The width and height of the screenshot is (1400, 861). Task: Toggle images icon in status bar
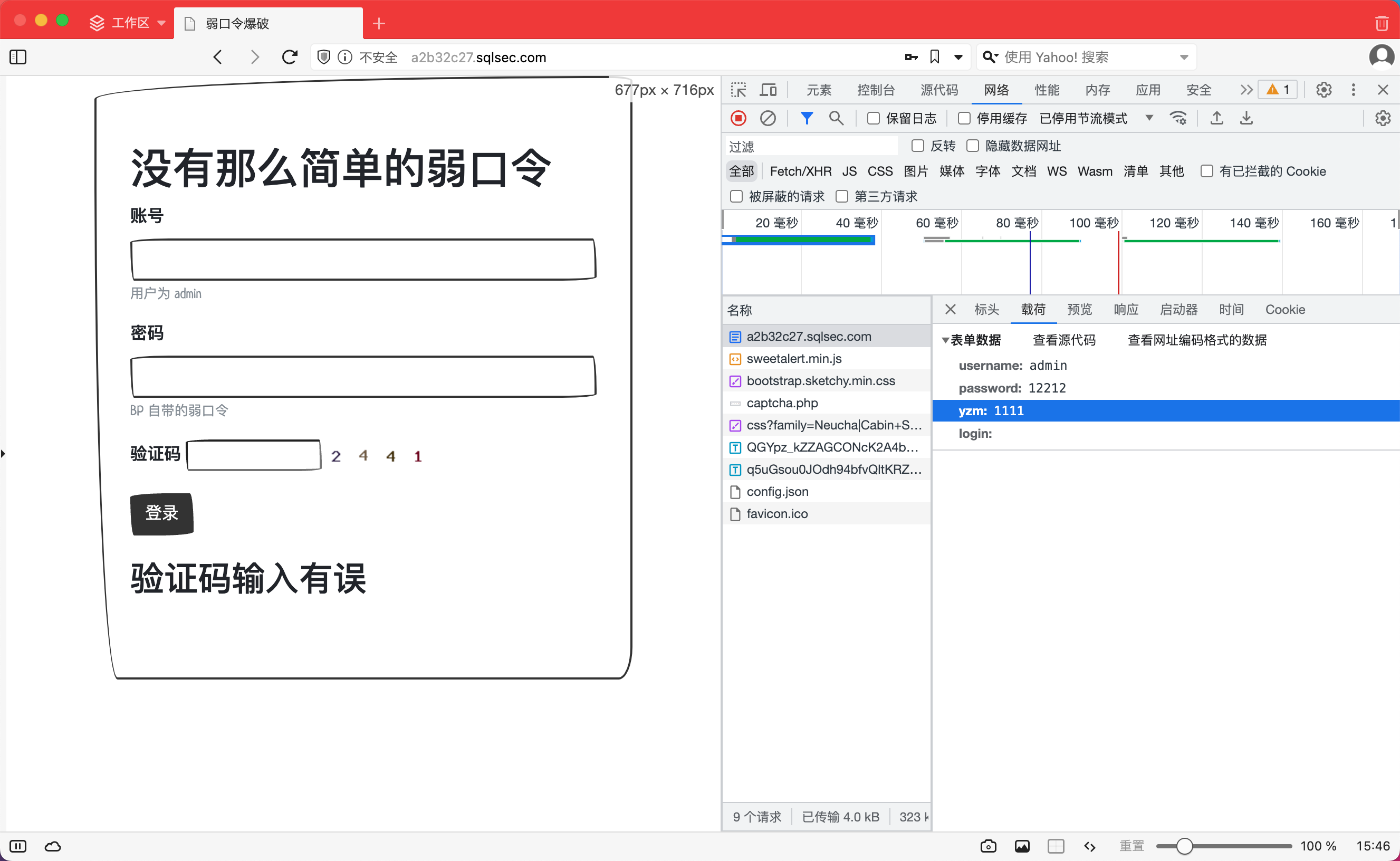pyautogui.click(x=1022, y=846)
